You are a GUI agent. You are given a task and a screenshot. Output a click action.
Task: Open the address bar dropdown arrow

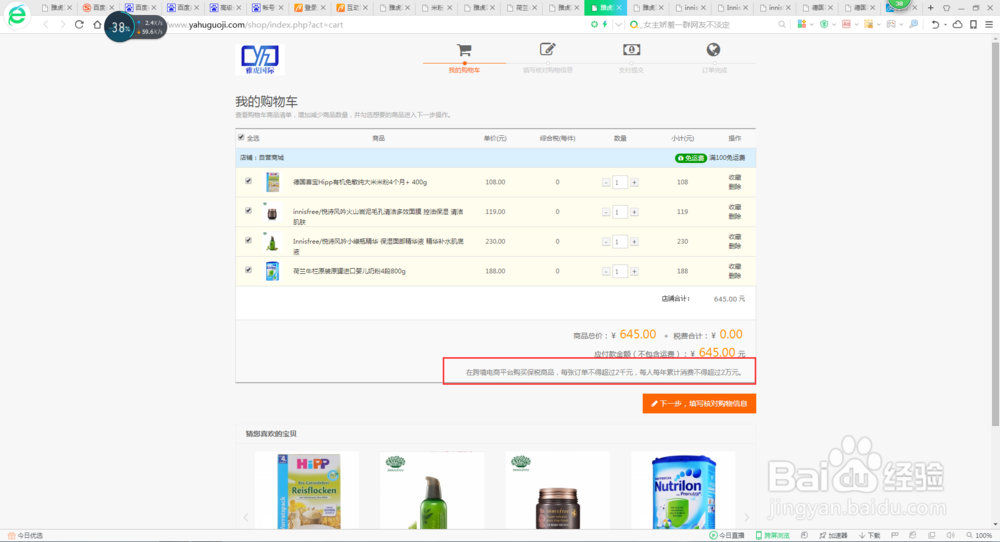click(x=618, y=24)
